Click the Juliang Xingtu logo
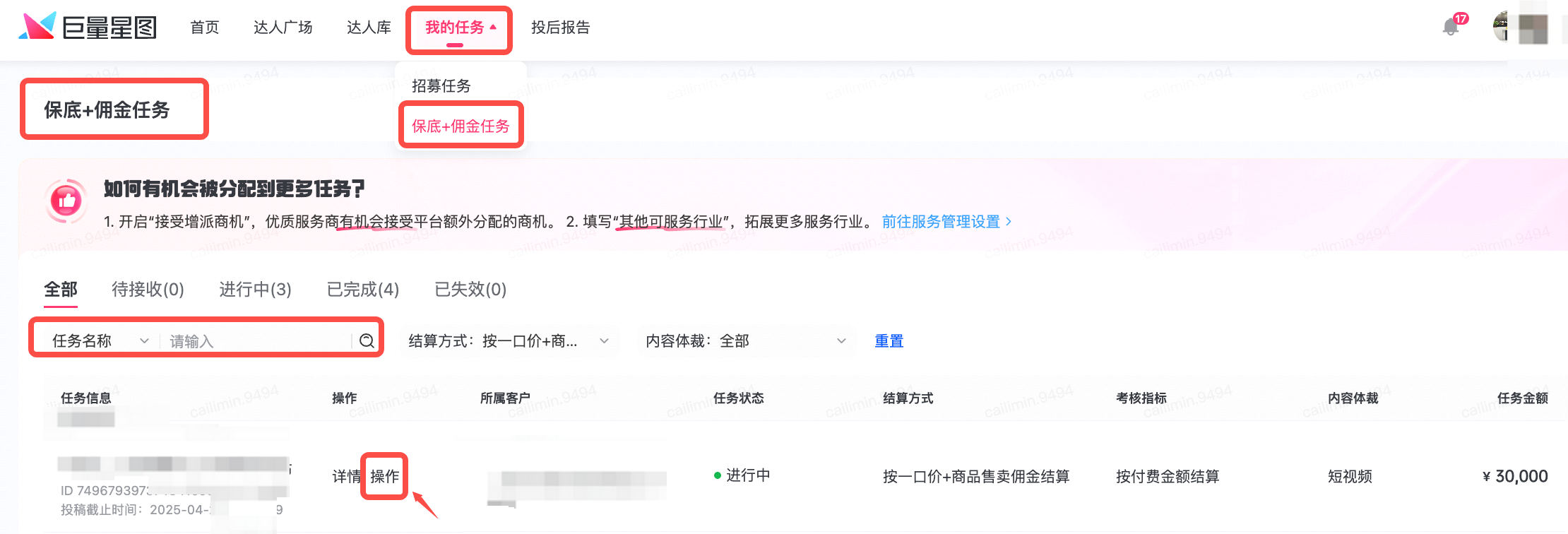1568x534 pixels. coord(88,28)
